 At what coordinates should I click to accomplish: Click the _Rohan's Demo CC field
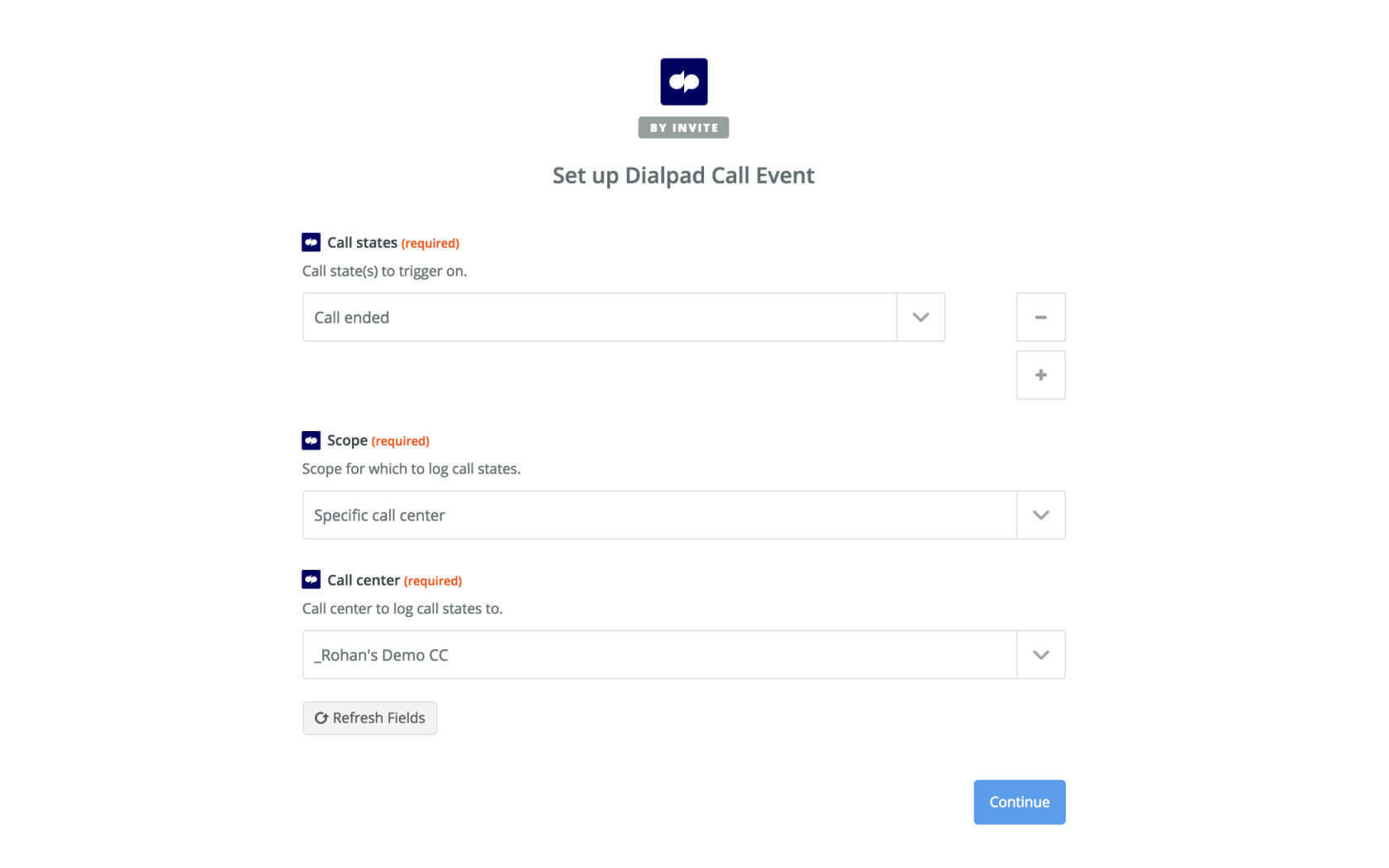pos(578,654)
